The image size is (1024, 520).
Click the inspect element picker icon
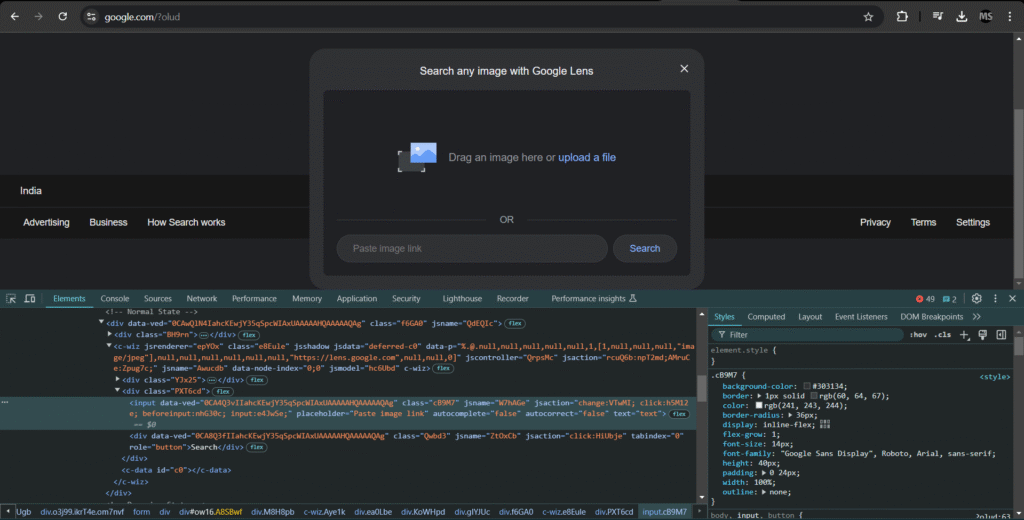click(x=11, y=298)
